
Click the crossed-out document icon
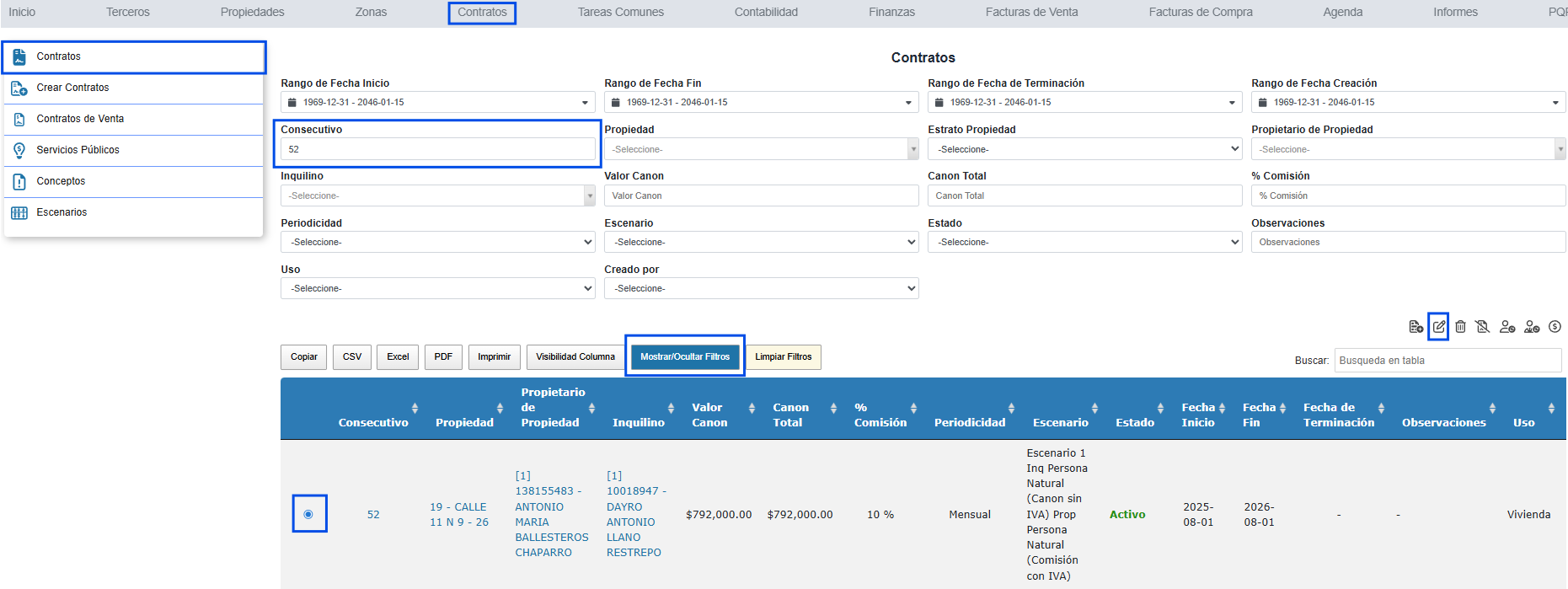pos(1483,327)
